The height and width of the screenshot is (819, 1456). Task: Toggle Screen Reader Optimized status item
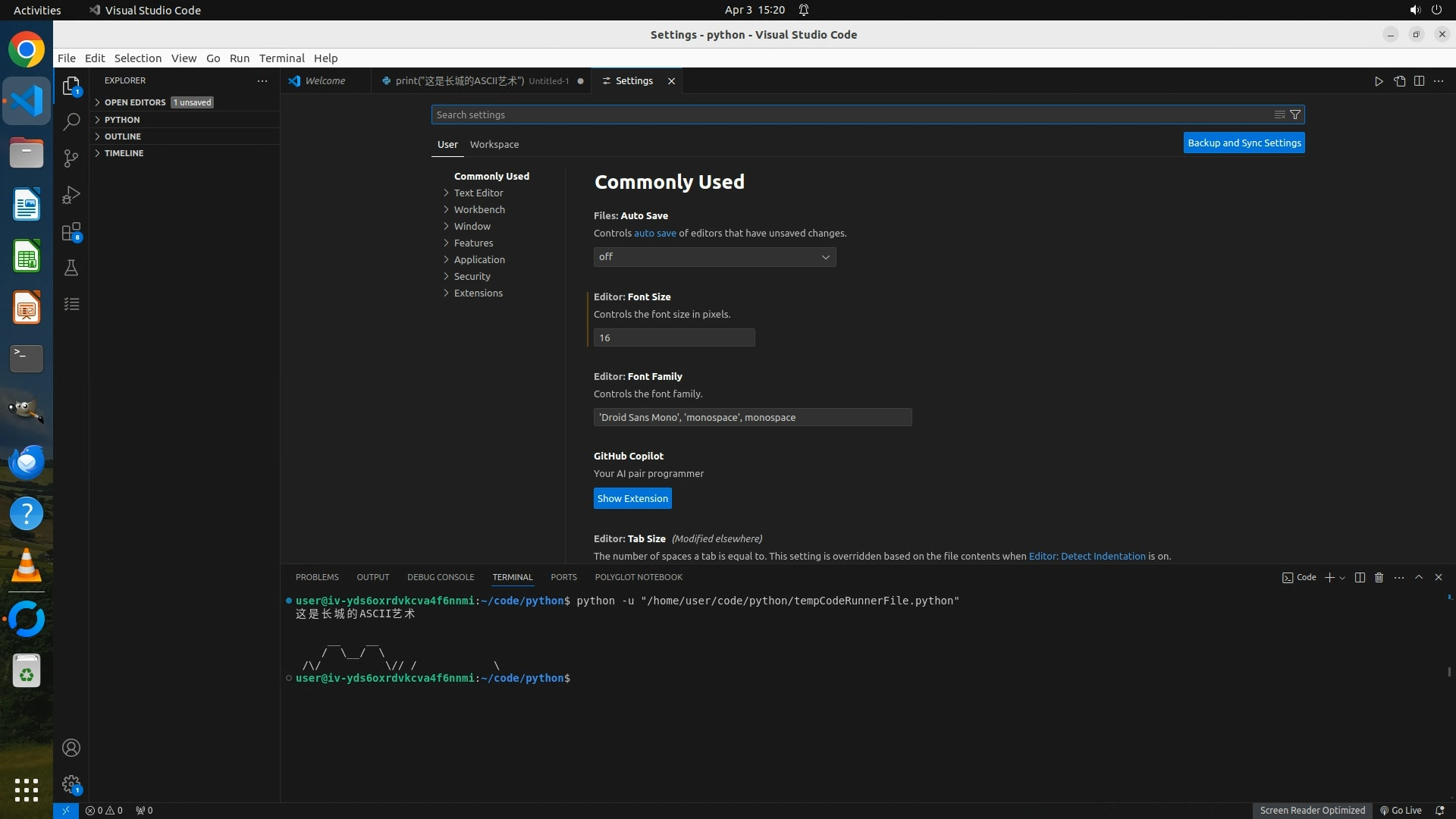coord(1312,810)
